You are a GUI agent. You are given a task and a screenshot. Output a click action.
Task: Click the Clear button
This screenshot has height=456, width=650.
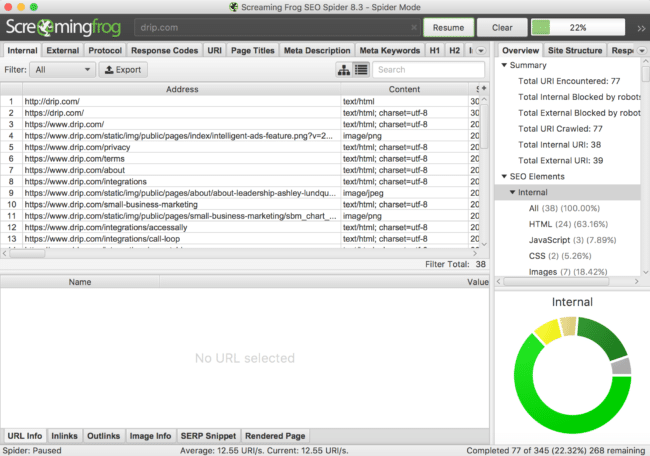[x=502, y=28]
